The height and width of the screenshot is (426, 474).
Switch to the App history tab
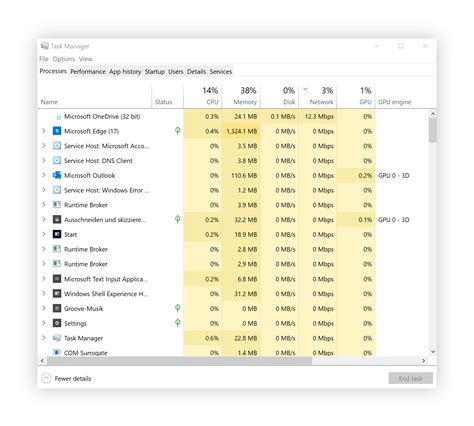pos(125,72)
